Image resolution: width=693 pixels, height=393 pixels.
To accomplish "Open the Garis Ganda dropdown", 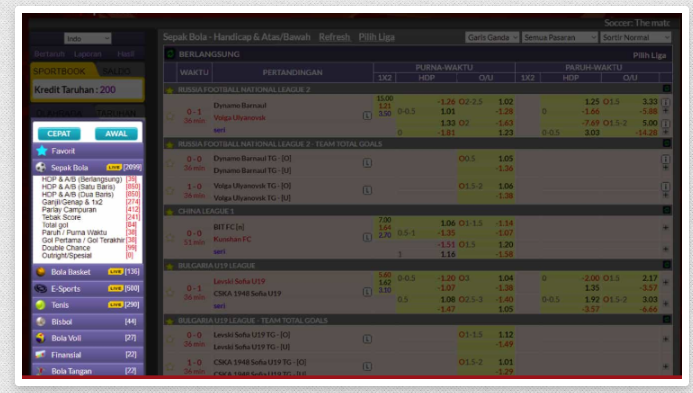I will pyautogui.click(x=492, y=38).
